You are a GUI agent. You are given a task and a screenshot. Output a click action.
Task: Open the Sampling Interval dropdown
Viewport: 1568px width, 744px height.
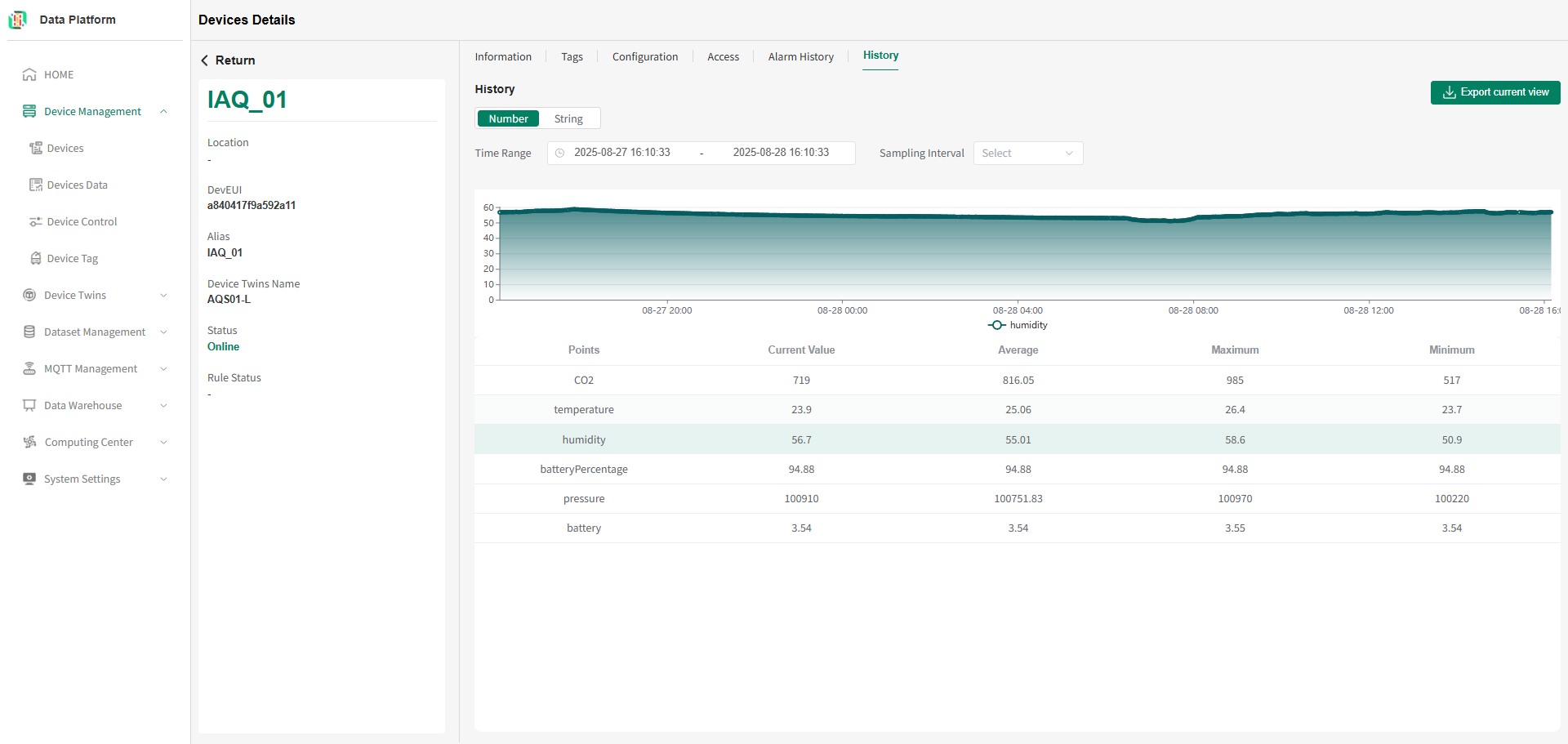coord(1028,154)
